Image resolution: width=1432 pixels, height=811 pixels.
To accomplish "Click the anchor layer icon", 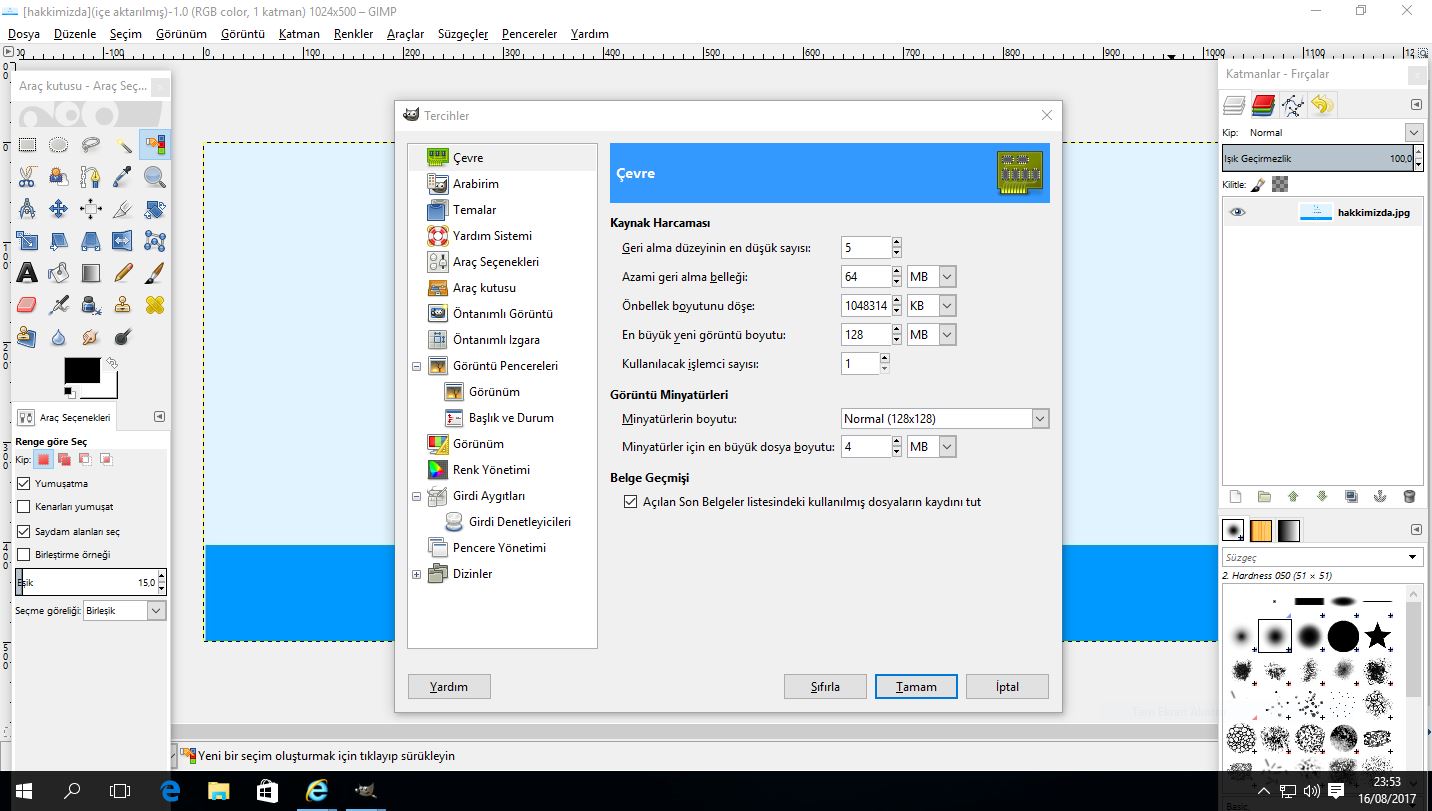I will [x=1380, y=496].
